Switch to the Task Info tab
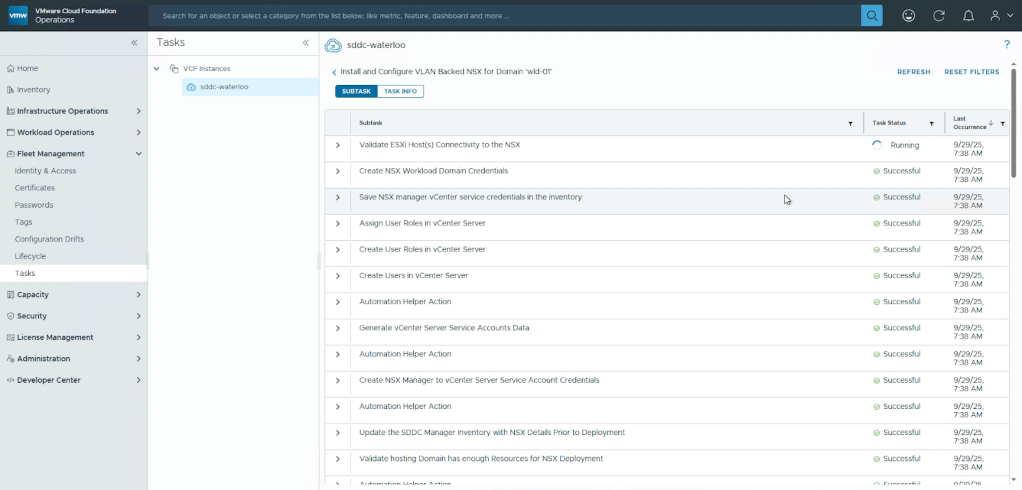The image size is (1022, 490). [401, 92]
